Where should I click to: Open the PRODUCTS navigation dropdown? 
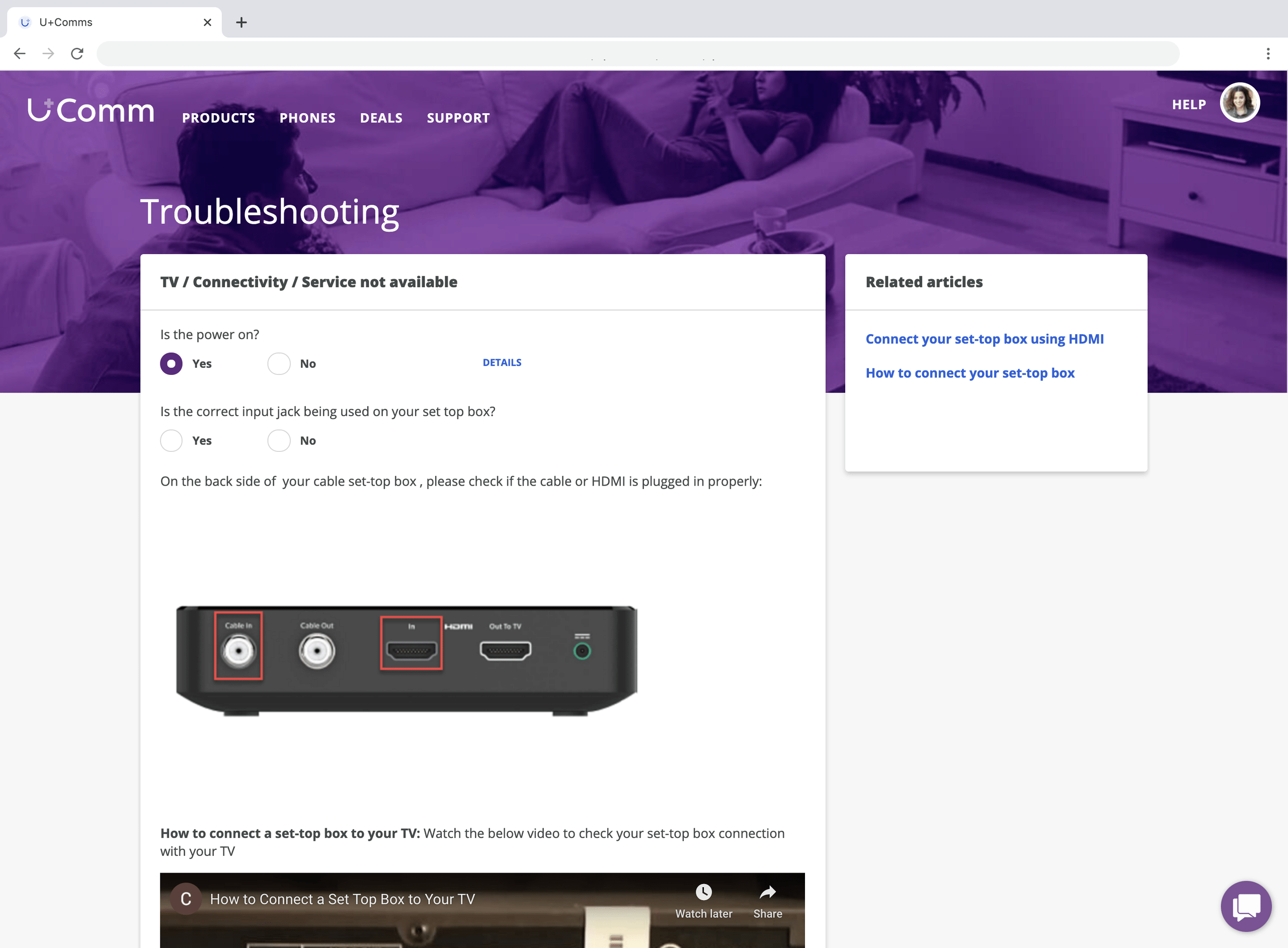219,117
